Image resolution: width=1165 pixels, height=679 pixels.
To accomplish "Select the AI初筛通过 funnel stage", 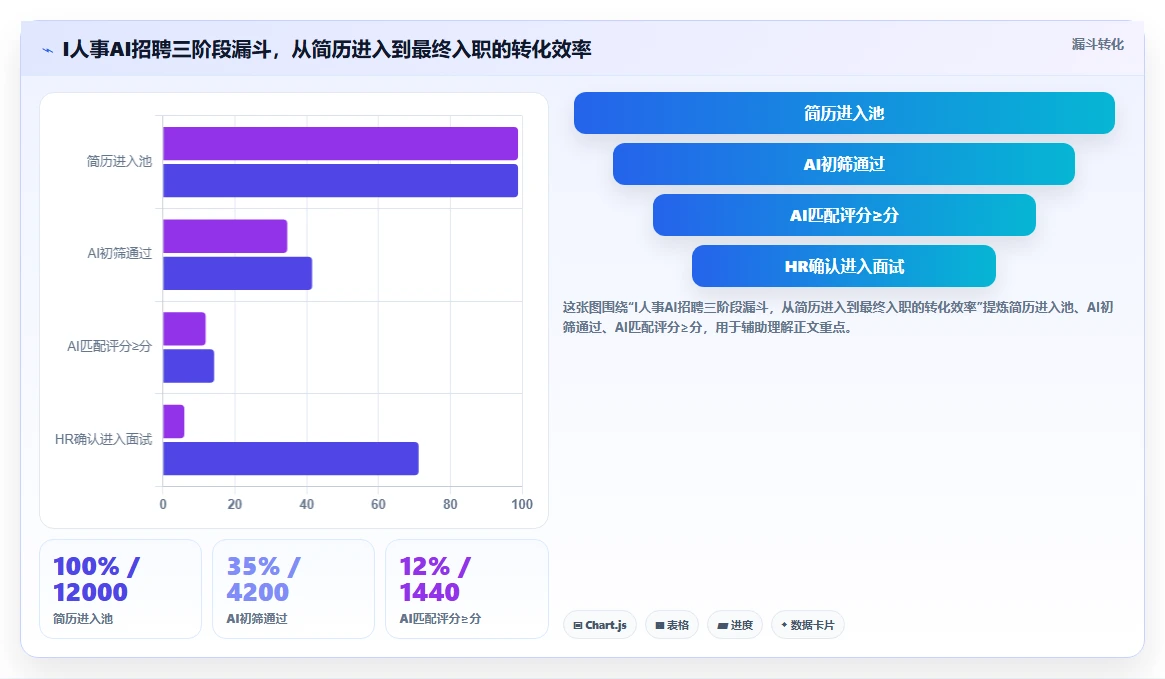I will [x=843, y=164].
